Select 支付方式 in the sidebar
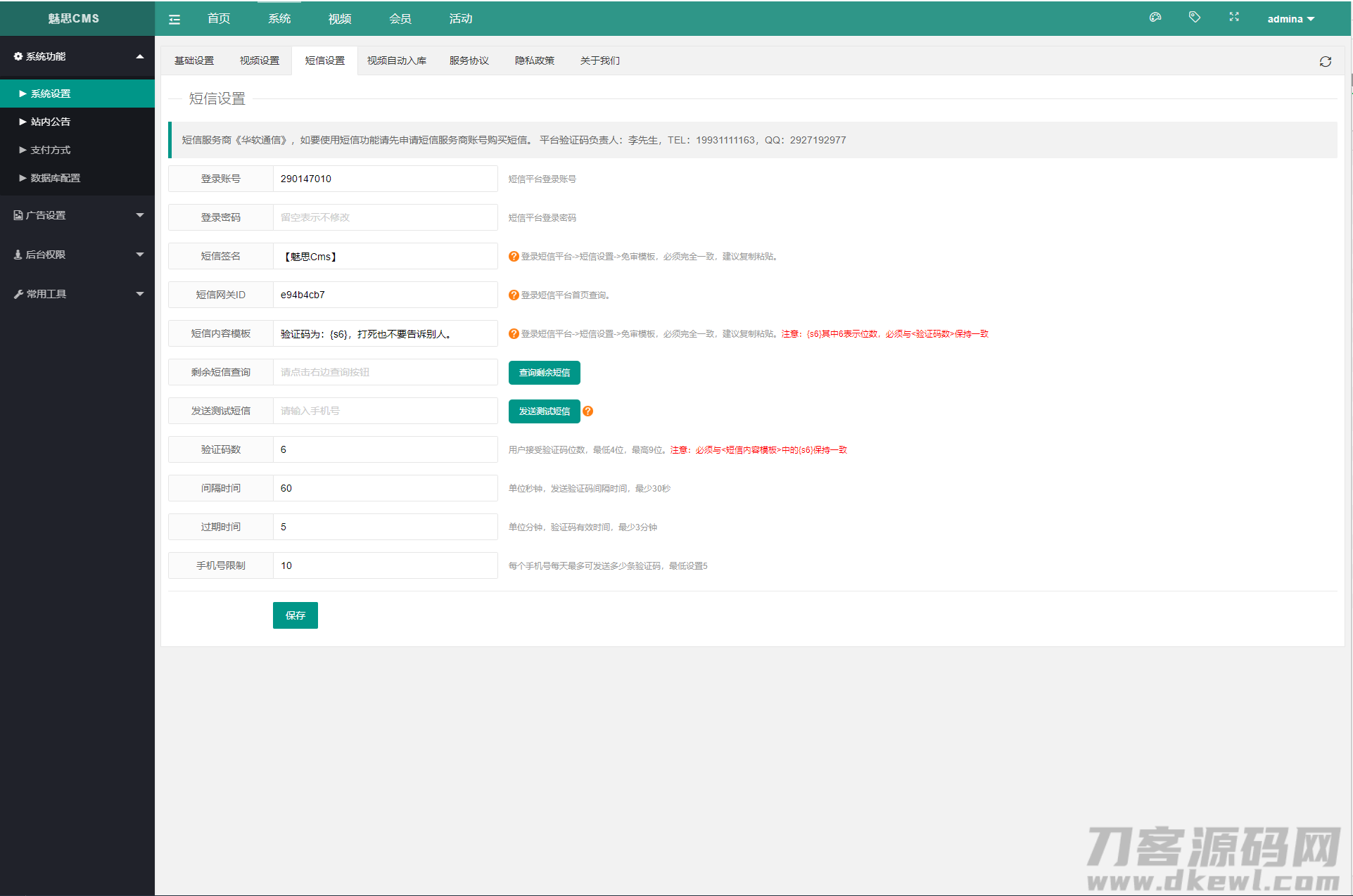Image resolution: width=1353 pixels, height=896 pixels. coord(51,150)
